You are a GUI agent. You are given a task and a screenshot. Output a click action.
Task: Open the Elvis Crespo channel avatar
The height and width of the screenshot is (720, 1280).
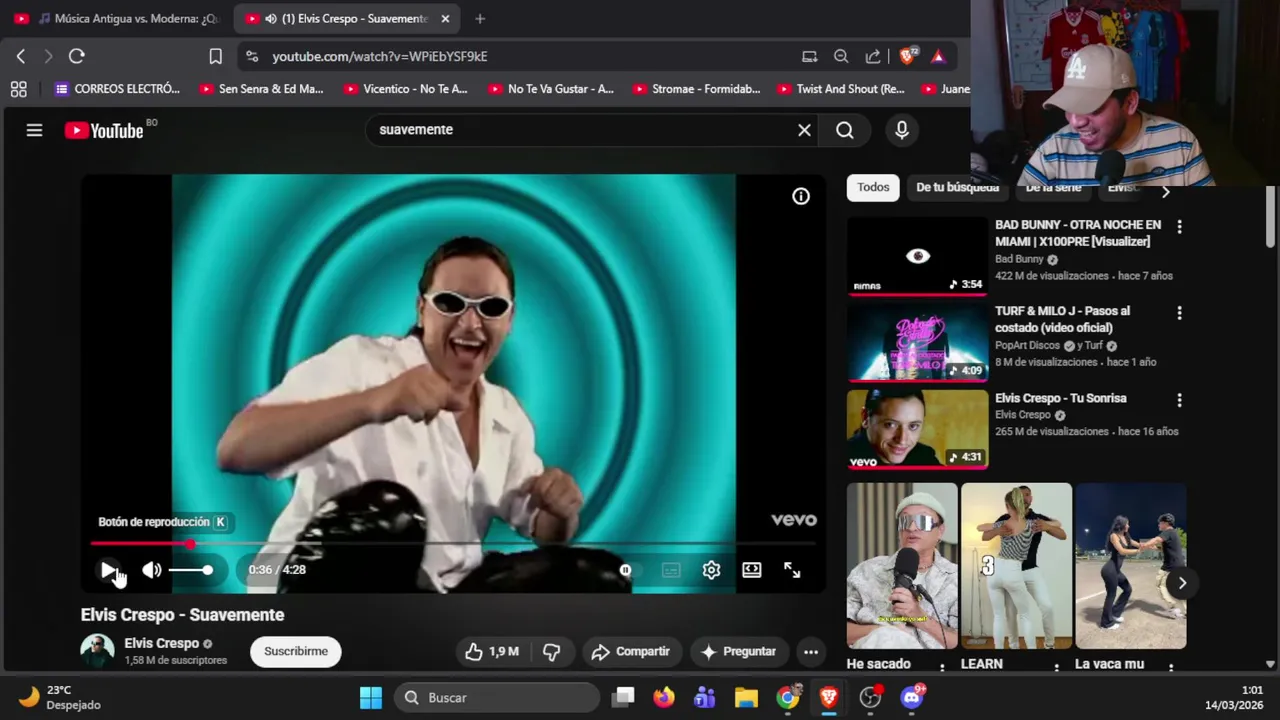(x=97, y=651)
